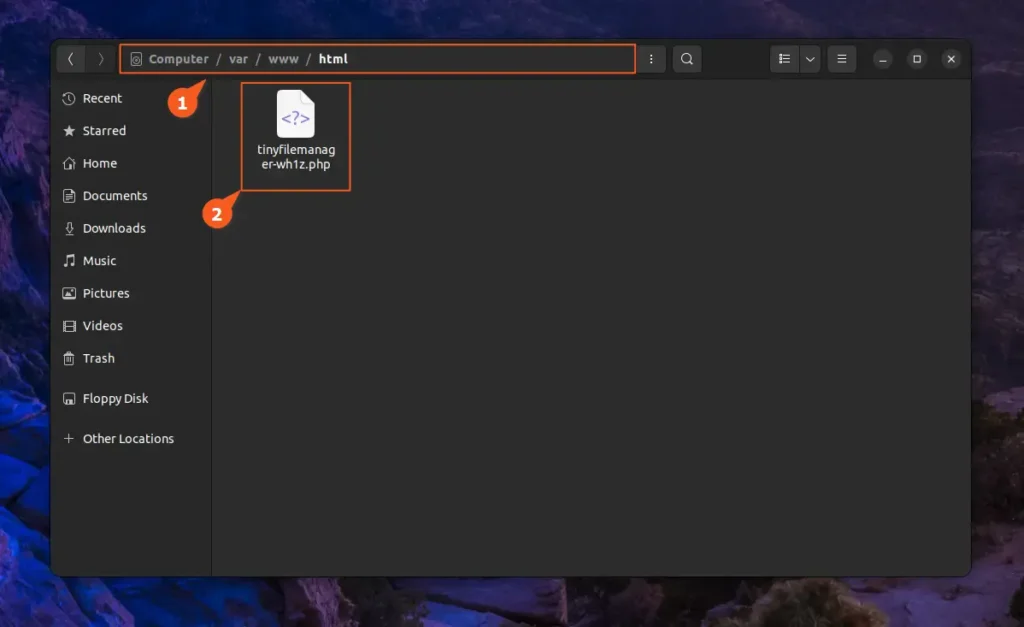Expand Other Locations in sidebar
Screen dimensions: 1024x627
pos(127,439)
